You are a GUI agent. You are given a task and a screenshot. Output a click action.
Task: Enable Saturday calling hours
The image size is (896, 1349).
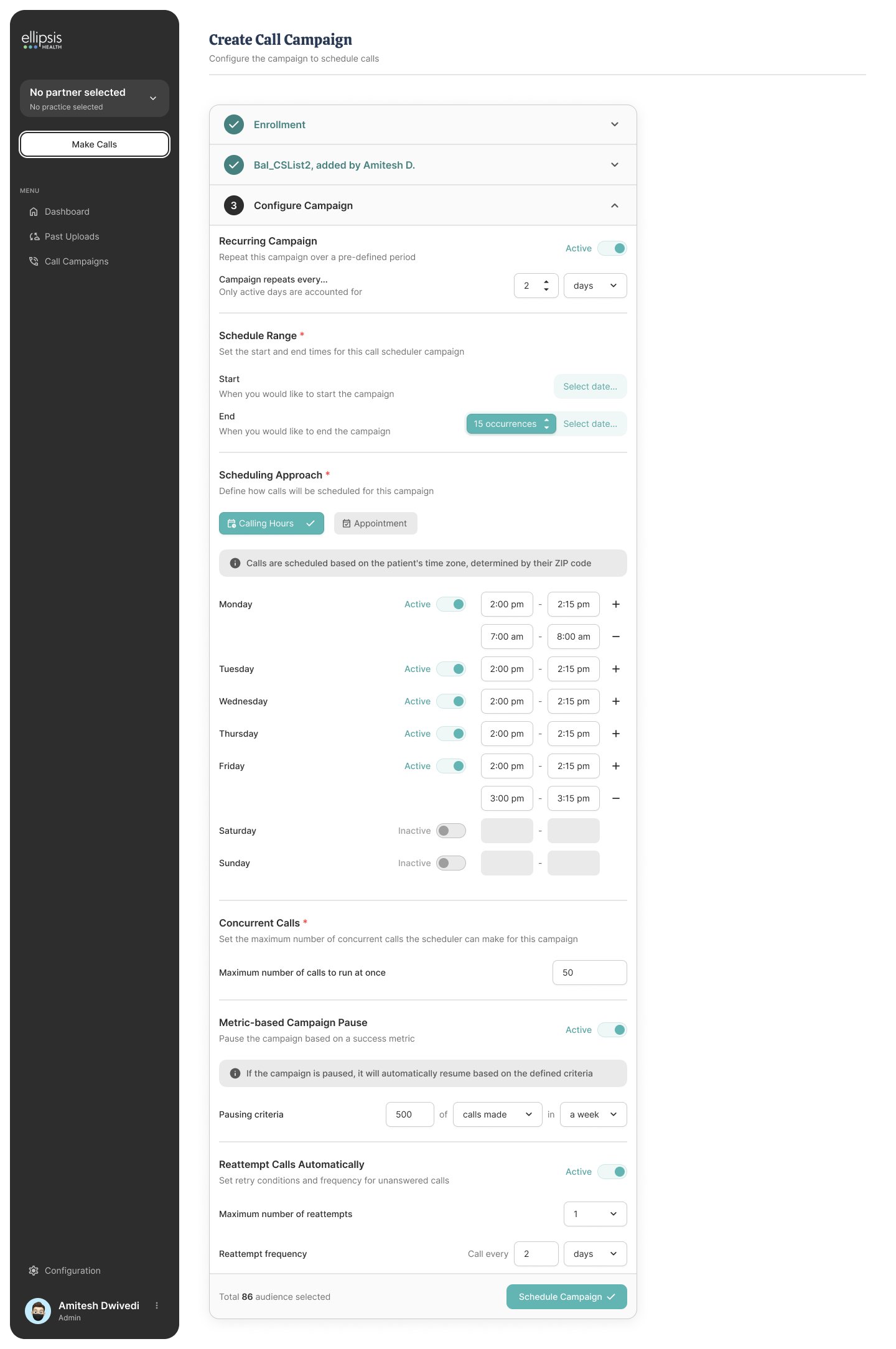(x=451, y=831)
